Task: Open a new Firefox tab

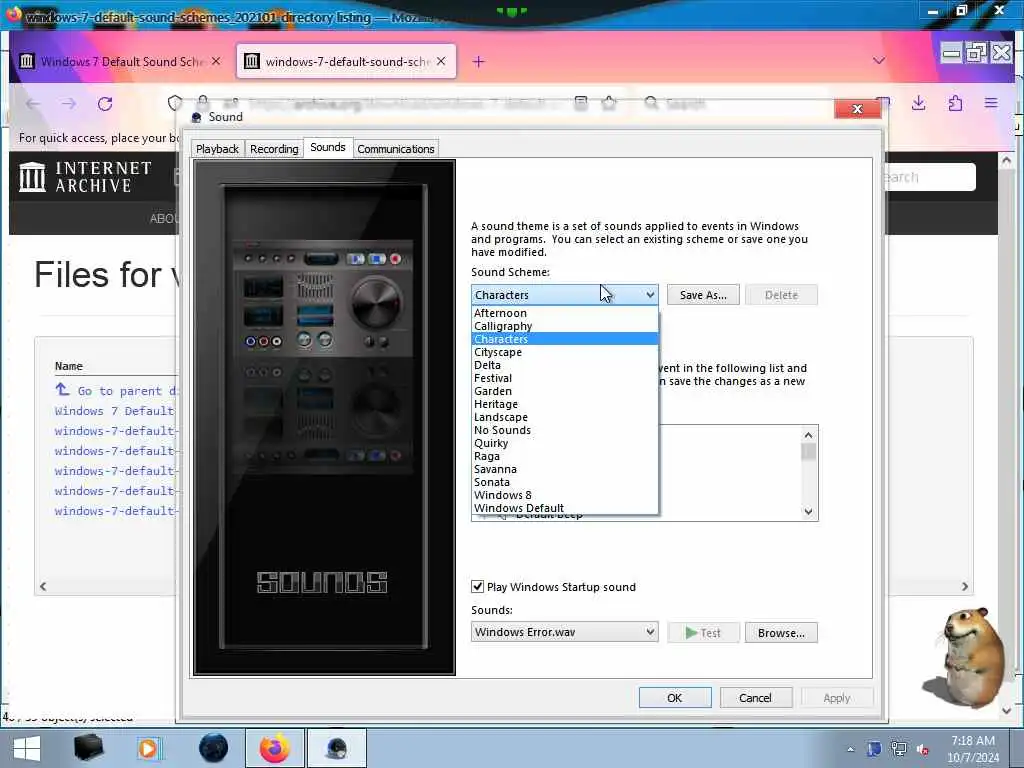Action: tap(479, 61)
